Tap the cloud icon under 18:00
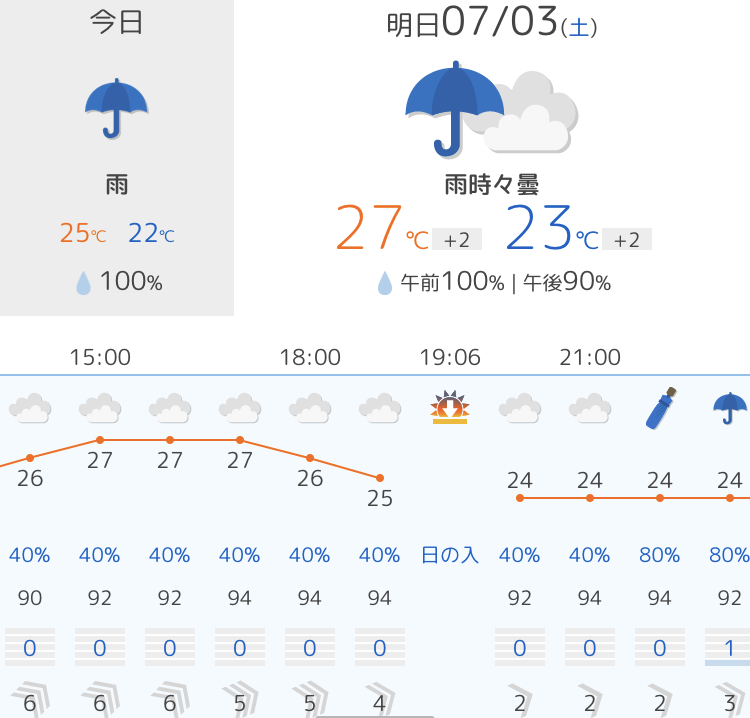Screen dimensions: 750x718 pyautogui.click(x=310, y=408)
